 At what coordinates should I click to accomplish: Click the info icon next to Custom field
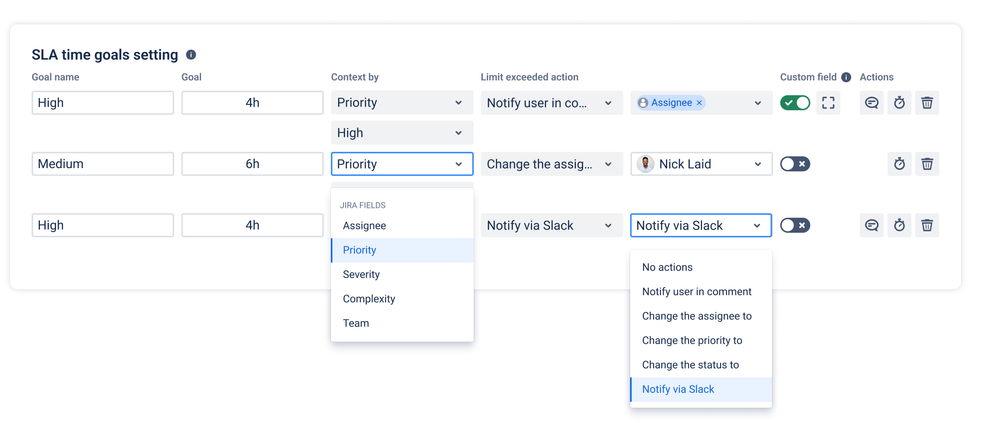(x=846, y=77)
